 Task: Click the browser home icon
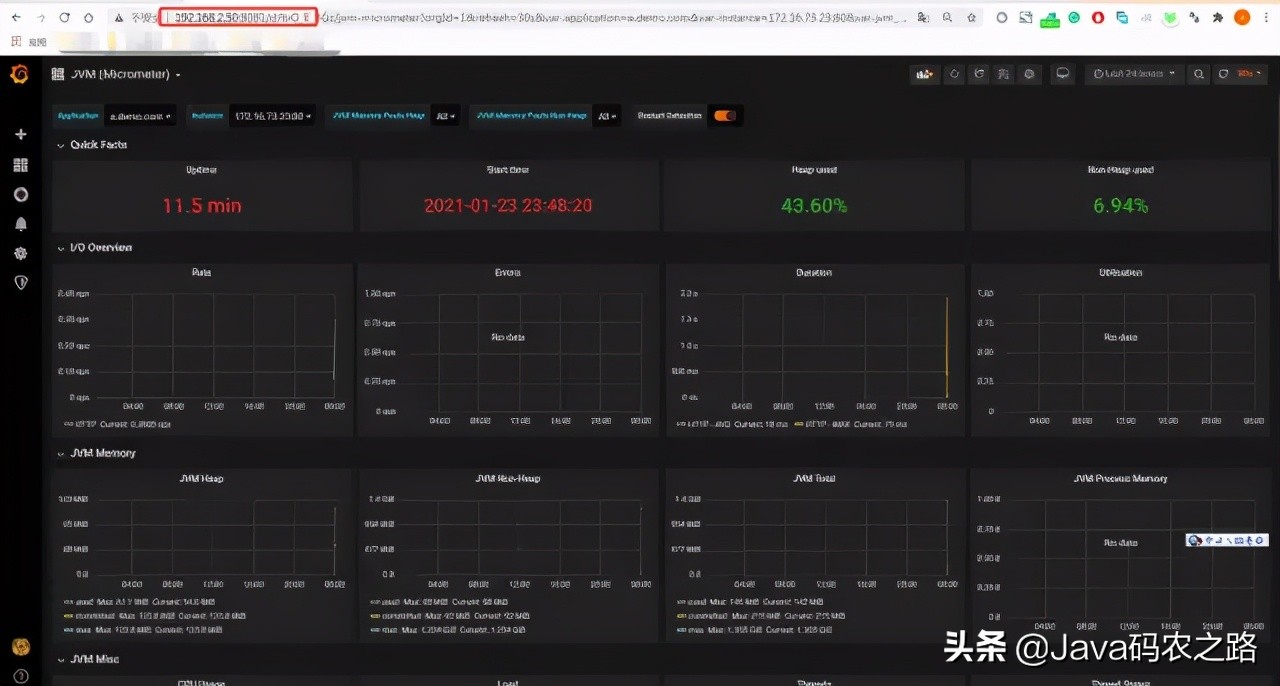(x=89, y=18)
